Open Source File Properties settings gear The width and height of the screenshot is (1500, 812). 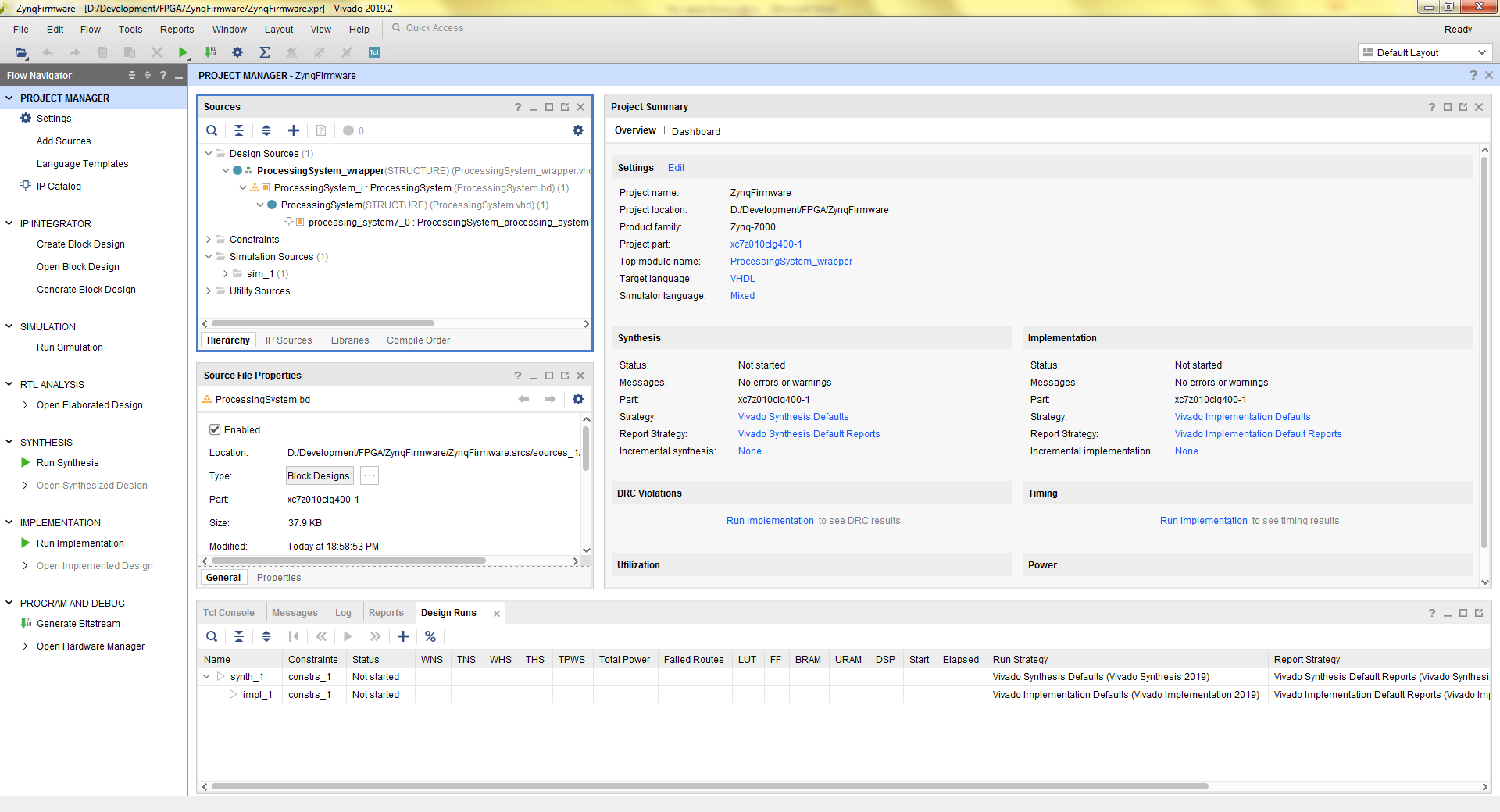(x=578, y=399)
